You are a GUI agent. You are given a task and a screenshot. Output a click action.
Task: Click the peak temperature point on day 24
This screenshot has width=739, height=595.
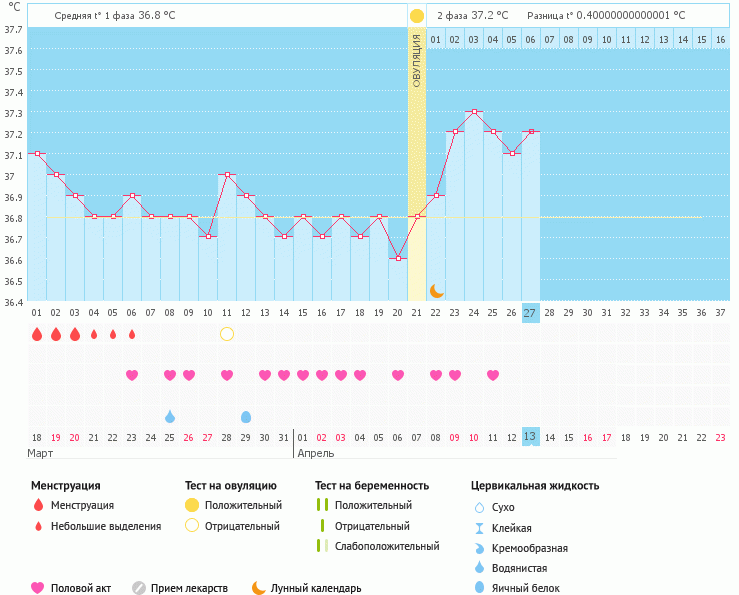pyautogui.click(x=474, y=112)
